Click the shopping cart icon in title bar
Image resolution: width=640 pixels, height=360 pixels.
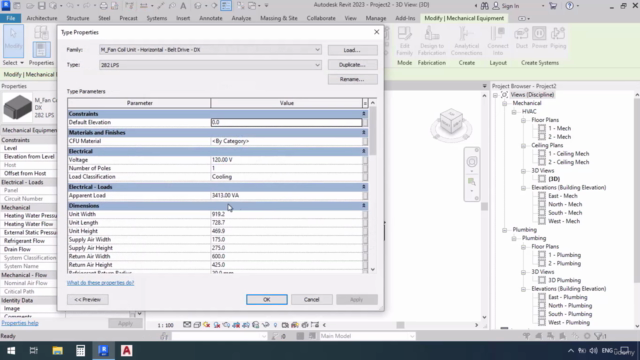[x=553, y=6]
